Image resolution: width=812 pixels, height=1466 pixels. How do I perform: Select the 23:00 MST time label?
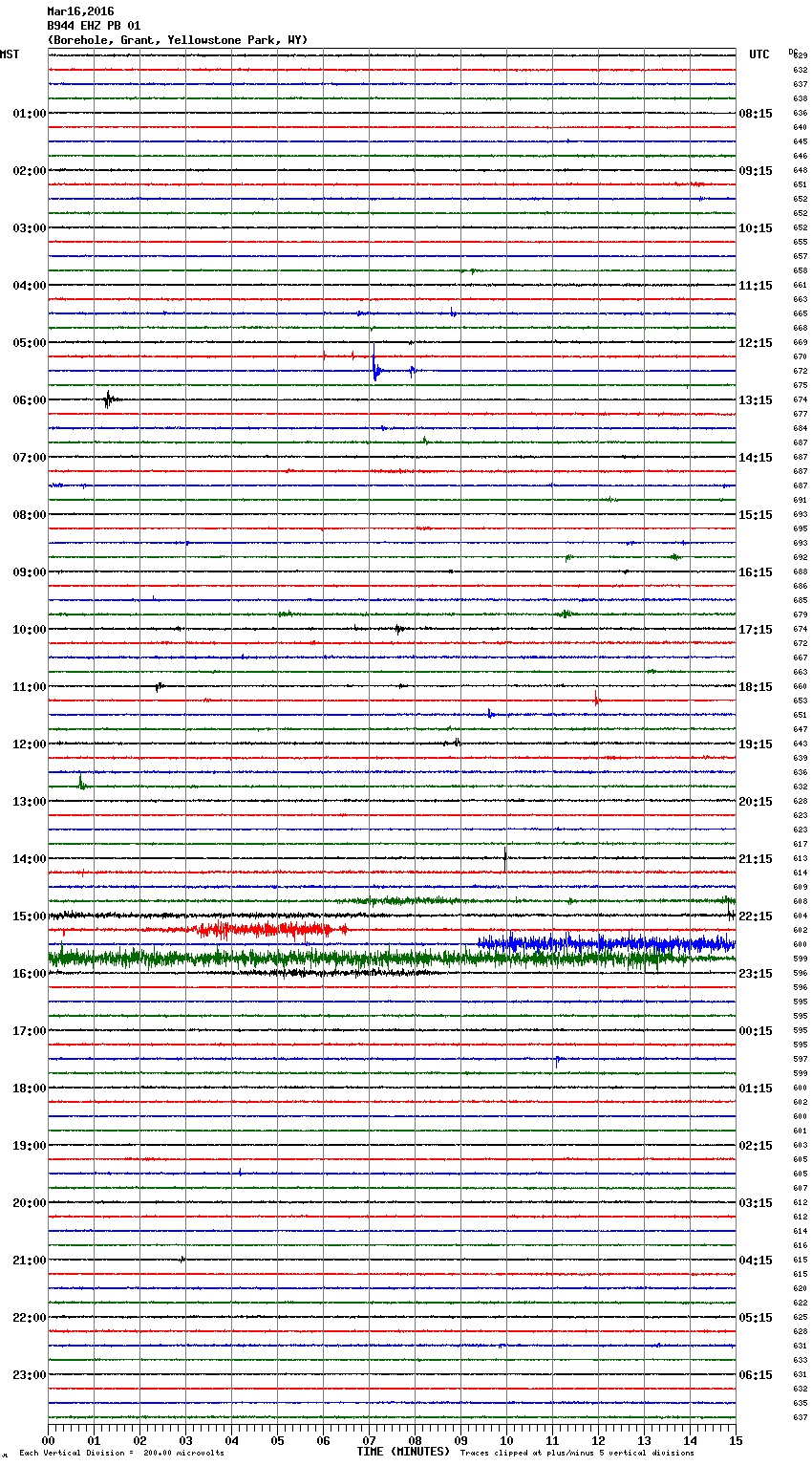29,1375
